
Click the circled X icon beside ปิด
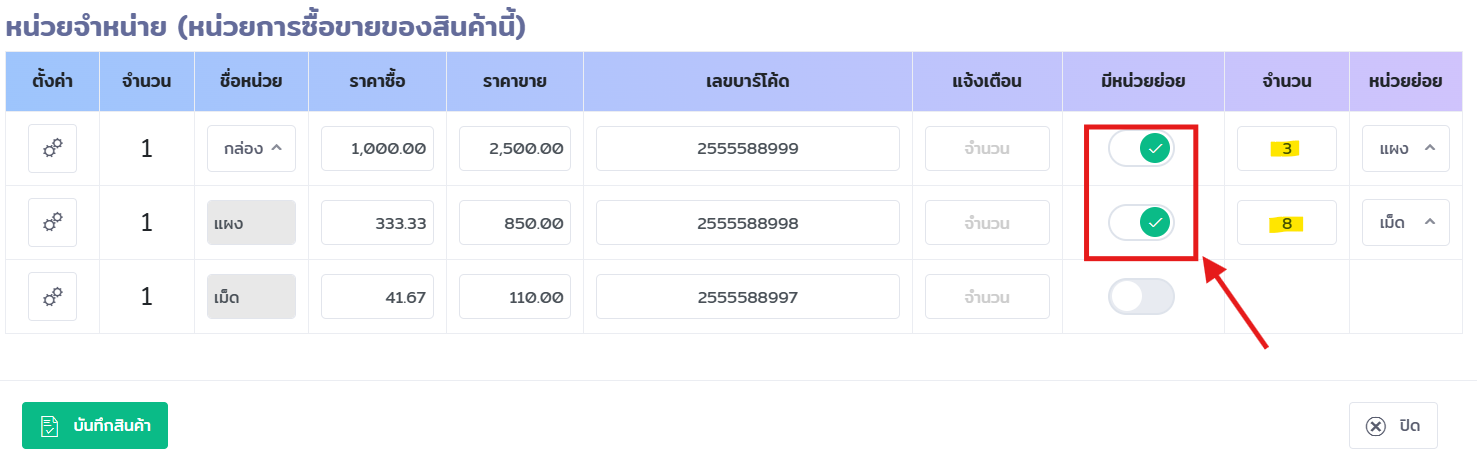click(x=1376, y=426)
